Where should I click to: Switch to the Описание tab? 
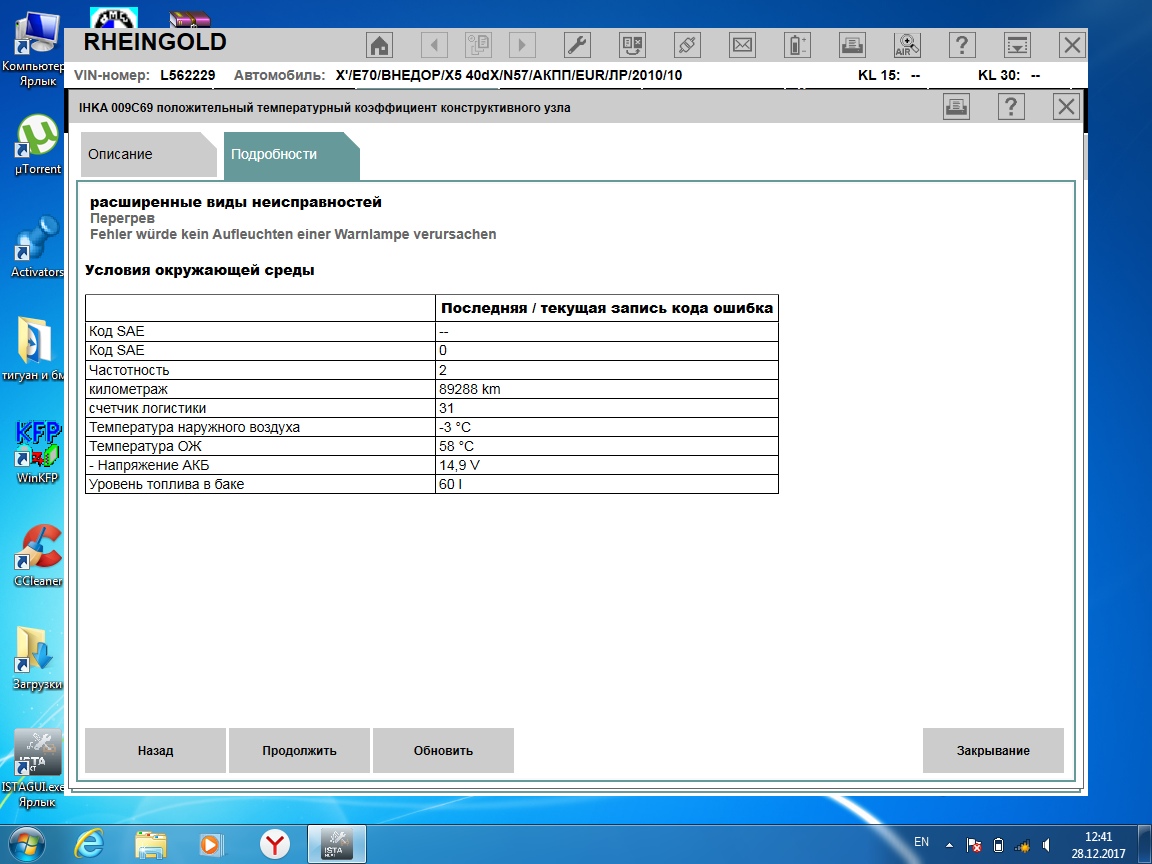pos(147,154)
